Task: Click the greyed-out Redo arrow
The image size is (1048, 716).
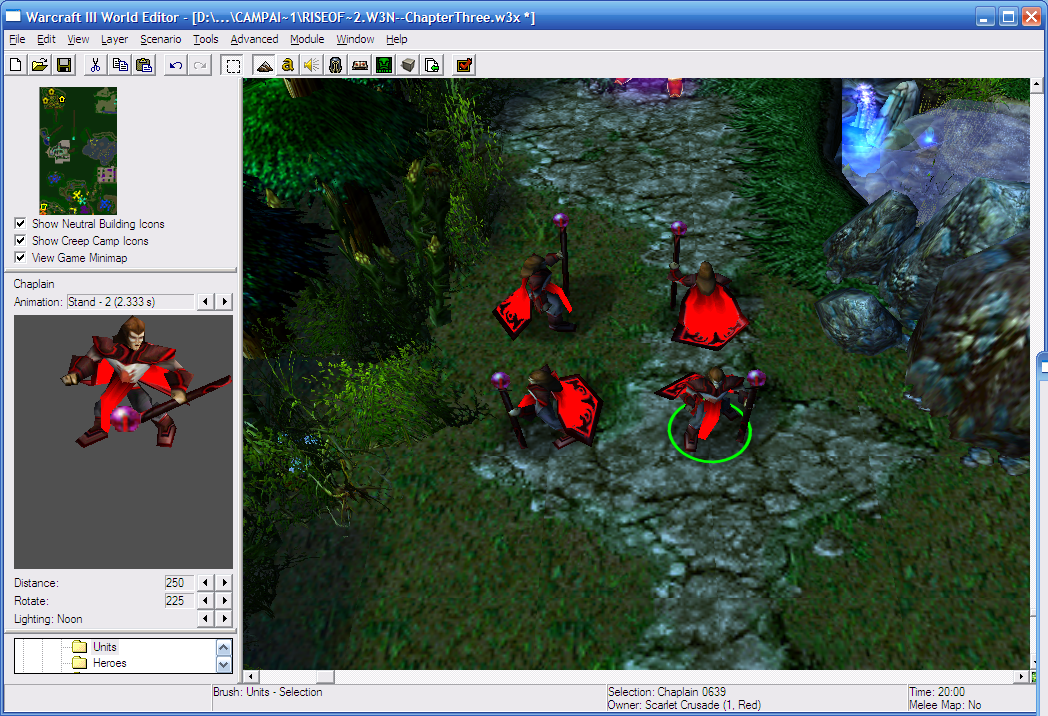Action: [x=200, y=65]
